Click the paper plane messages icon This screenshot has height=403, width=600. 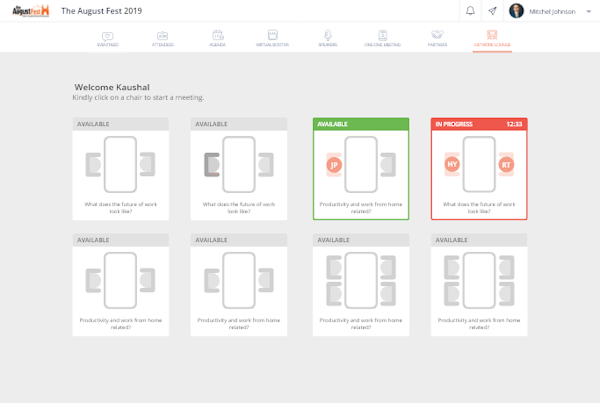point(493,11)
